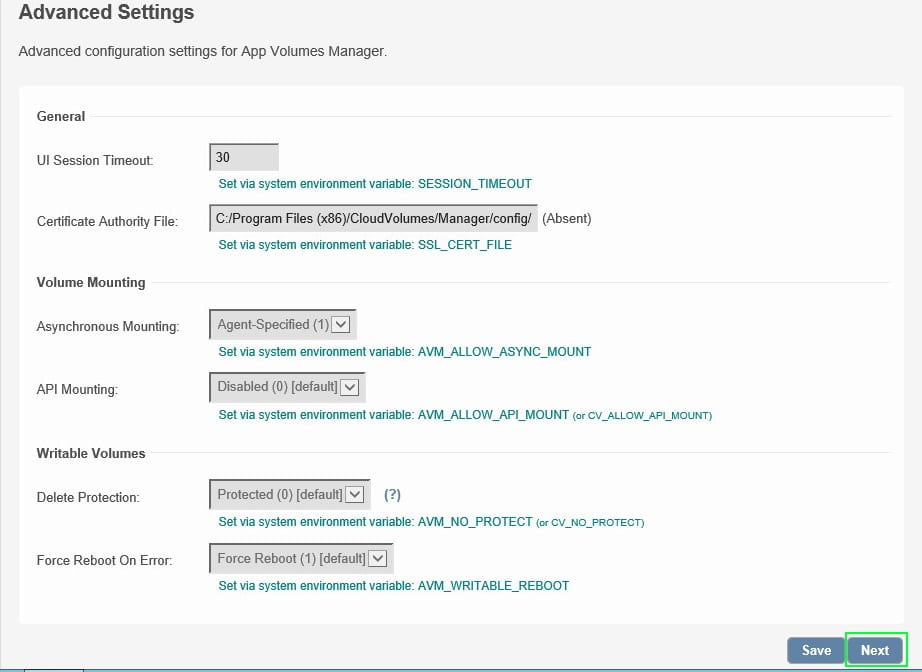Expand the API Mounting dropdown
Screen dimensions: 922x672
[287, 387]
